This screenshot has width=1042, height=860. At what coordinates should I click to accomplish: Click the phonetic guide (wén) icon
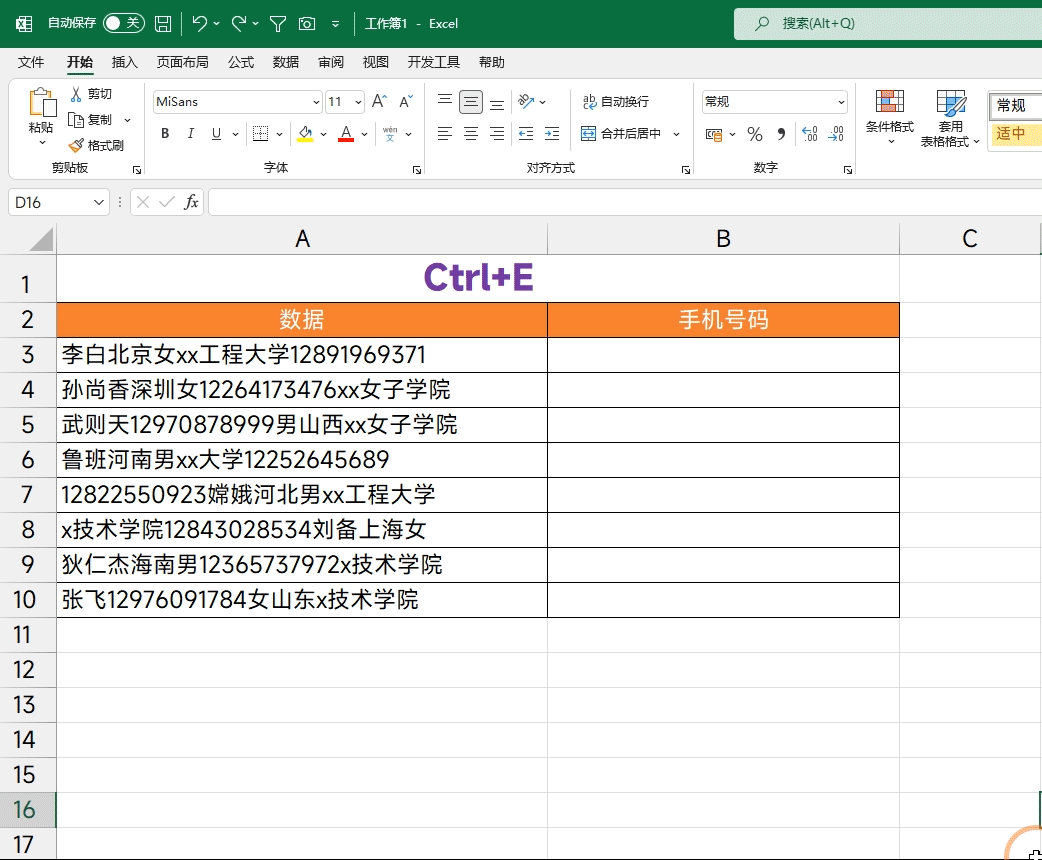(x=390, y=134)
